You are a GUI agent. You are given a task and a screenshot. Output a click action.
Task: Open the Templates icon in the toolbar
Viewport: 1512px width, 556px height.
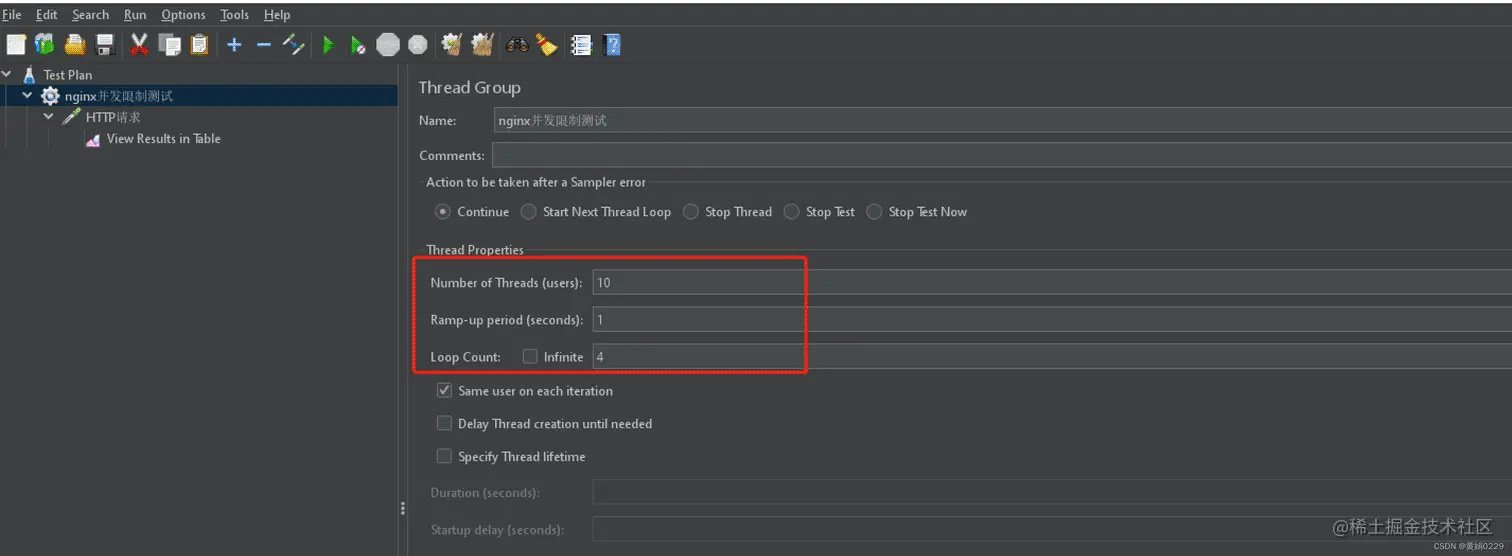45,45
